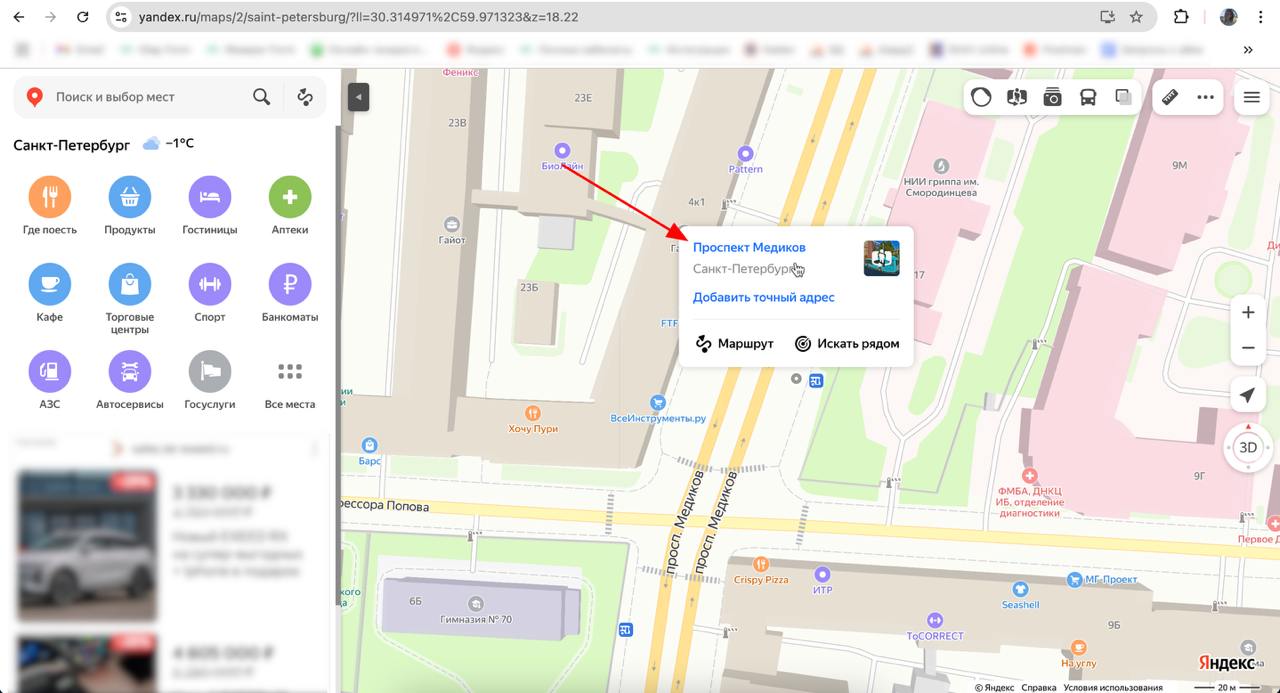Viewport: 1280px width, 693px height.
Task: Select 'Торговые центры' category
Action: (130, 299)
